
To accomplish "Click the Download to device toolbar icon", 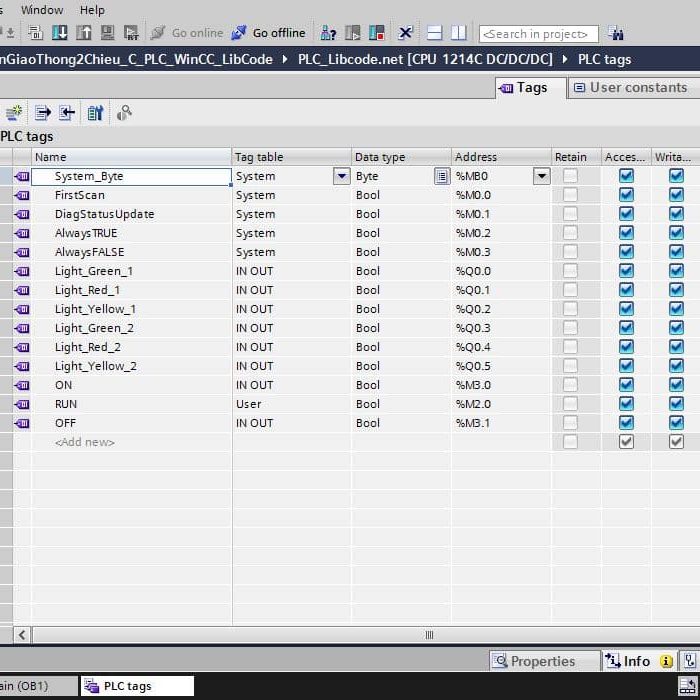I will [59, 33].
